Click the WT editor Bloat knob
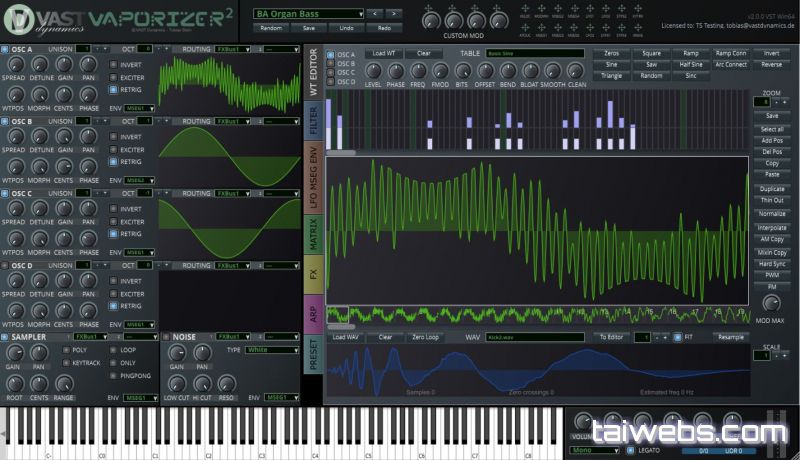The width and height of the screenshot is (800, 460). 530,71
